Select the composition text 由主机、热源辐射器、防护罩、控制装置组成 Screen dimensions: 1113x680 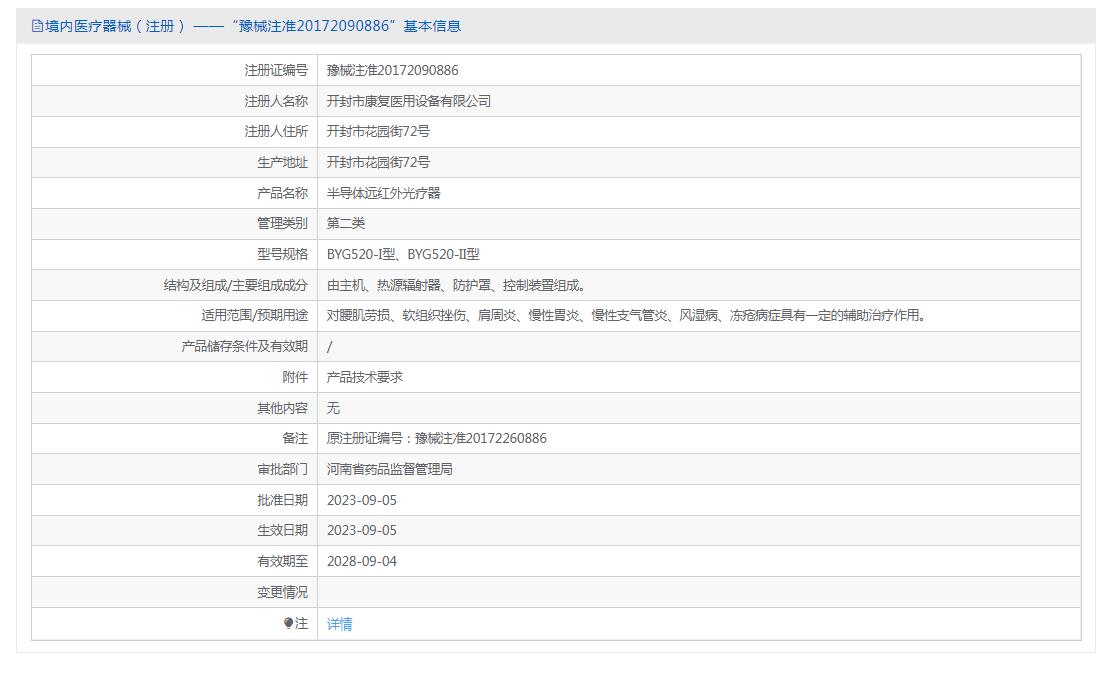click(456, 285)
